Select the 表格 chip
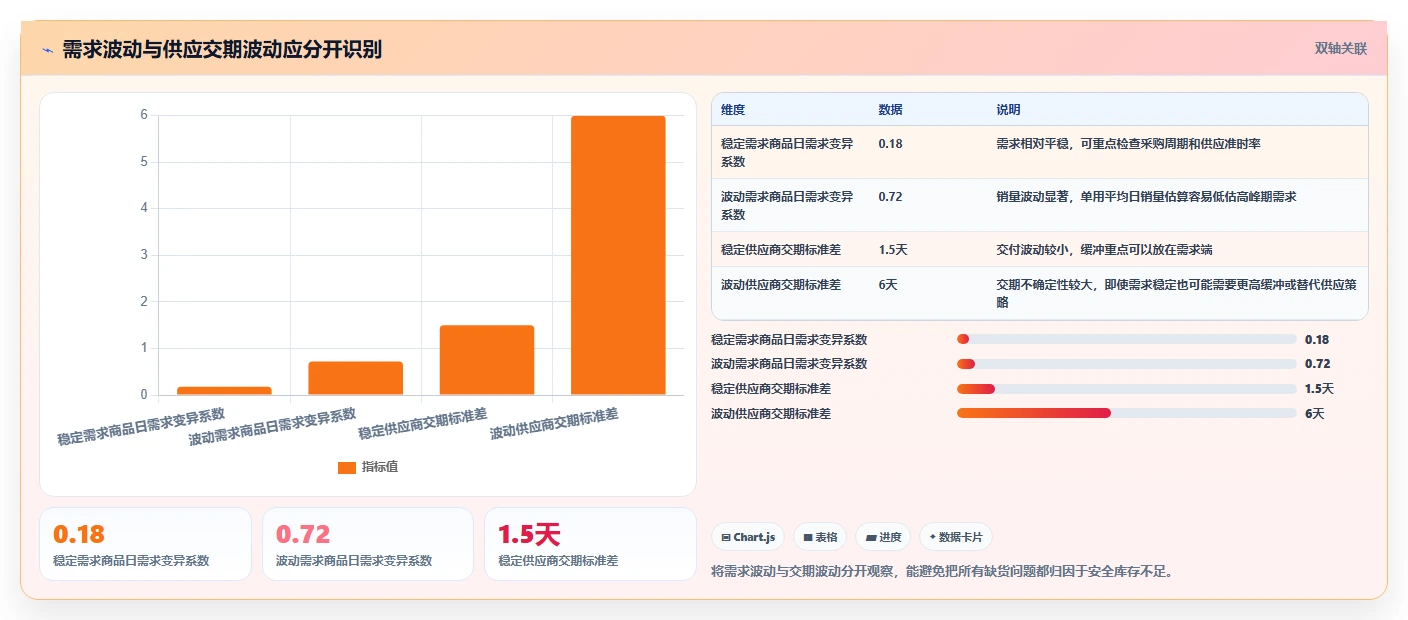 pyautogui.click(x=820, y=537)
